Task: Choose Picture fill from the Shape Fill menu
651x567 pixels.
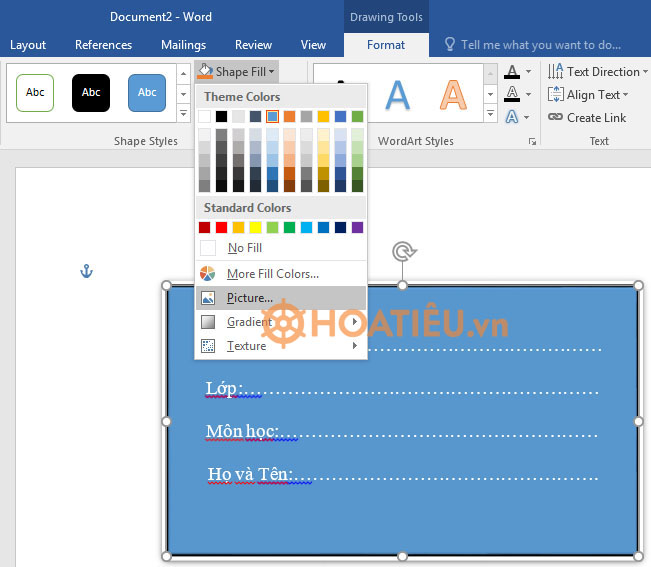Action: click(249, 298)
